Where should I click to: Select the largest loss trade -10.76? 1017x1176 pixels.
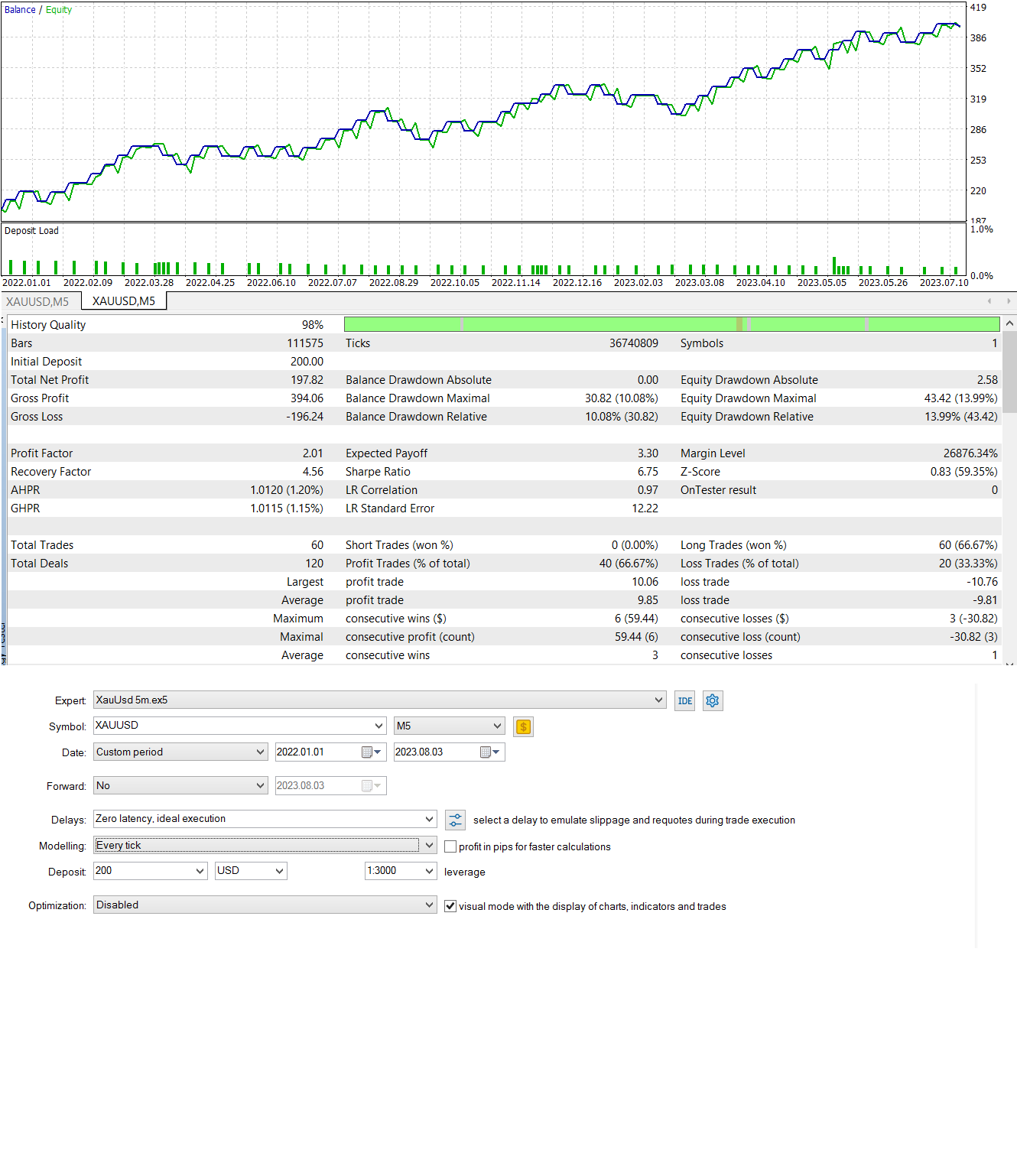tap(983, 582)
